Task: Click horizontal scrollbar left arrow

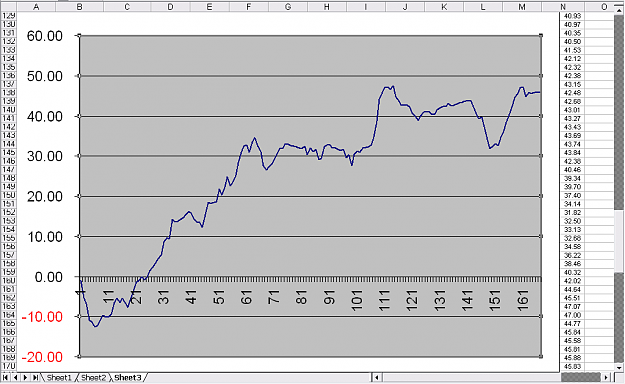Action: coord(377,377)
